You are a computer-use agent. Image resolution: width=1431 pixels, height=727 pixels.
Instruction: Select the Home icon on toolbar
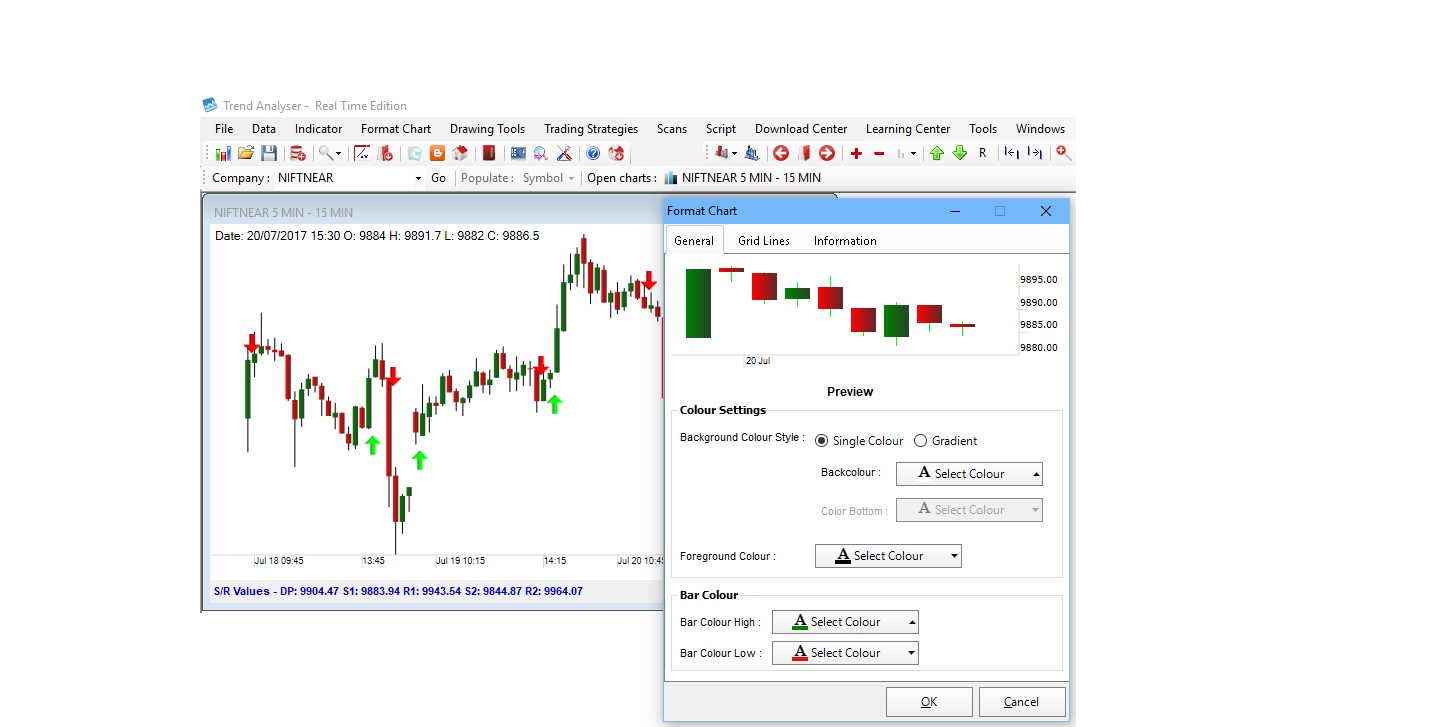(x=460, y=152)
